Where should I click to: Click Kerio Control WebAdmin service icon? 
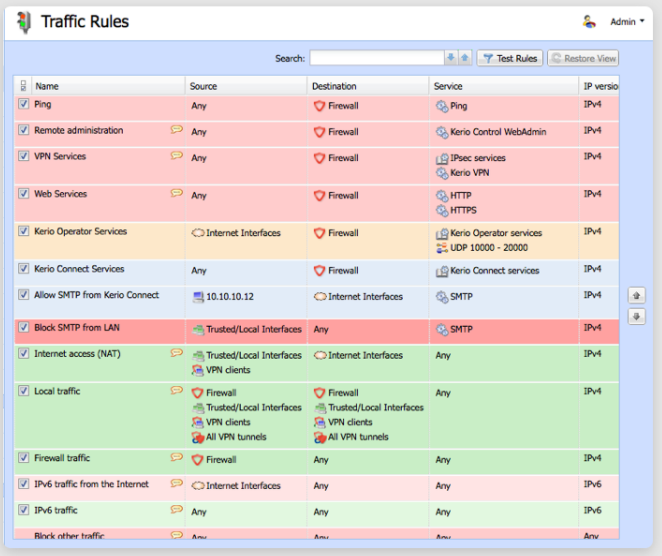[442, 132]
